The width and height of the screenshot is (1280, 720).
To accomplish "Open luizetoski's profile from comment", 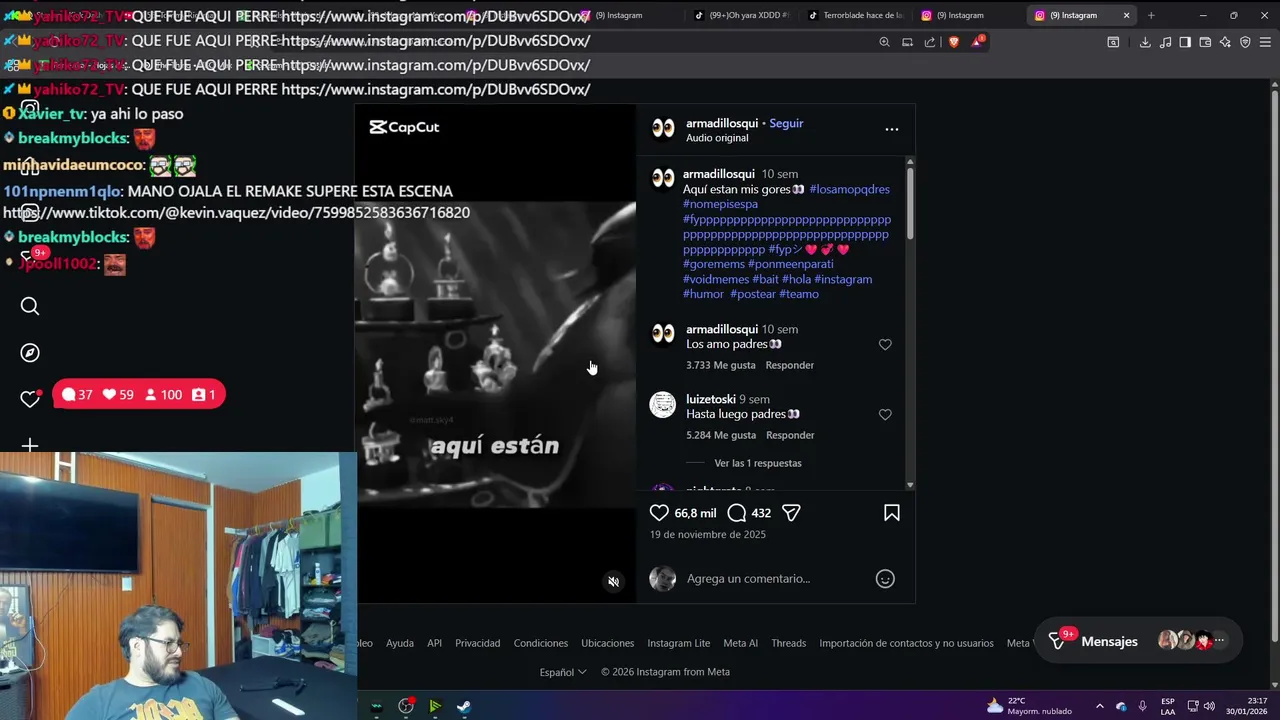I will (711, 399).
